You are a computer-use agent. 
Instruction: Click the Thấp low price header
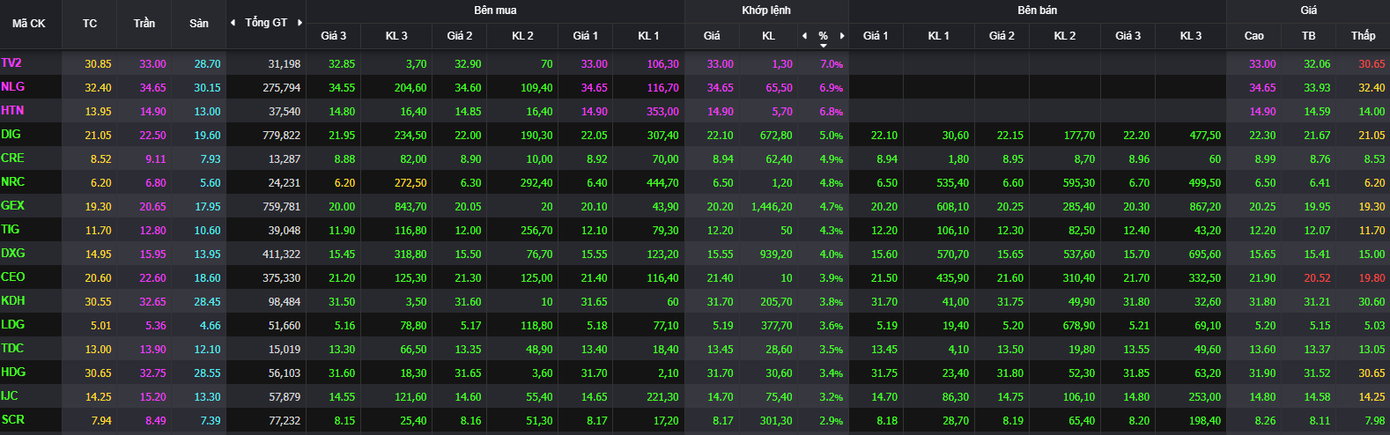(1362, 36)
